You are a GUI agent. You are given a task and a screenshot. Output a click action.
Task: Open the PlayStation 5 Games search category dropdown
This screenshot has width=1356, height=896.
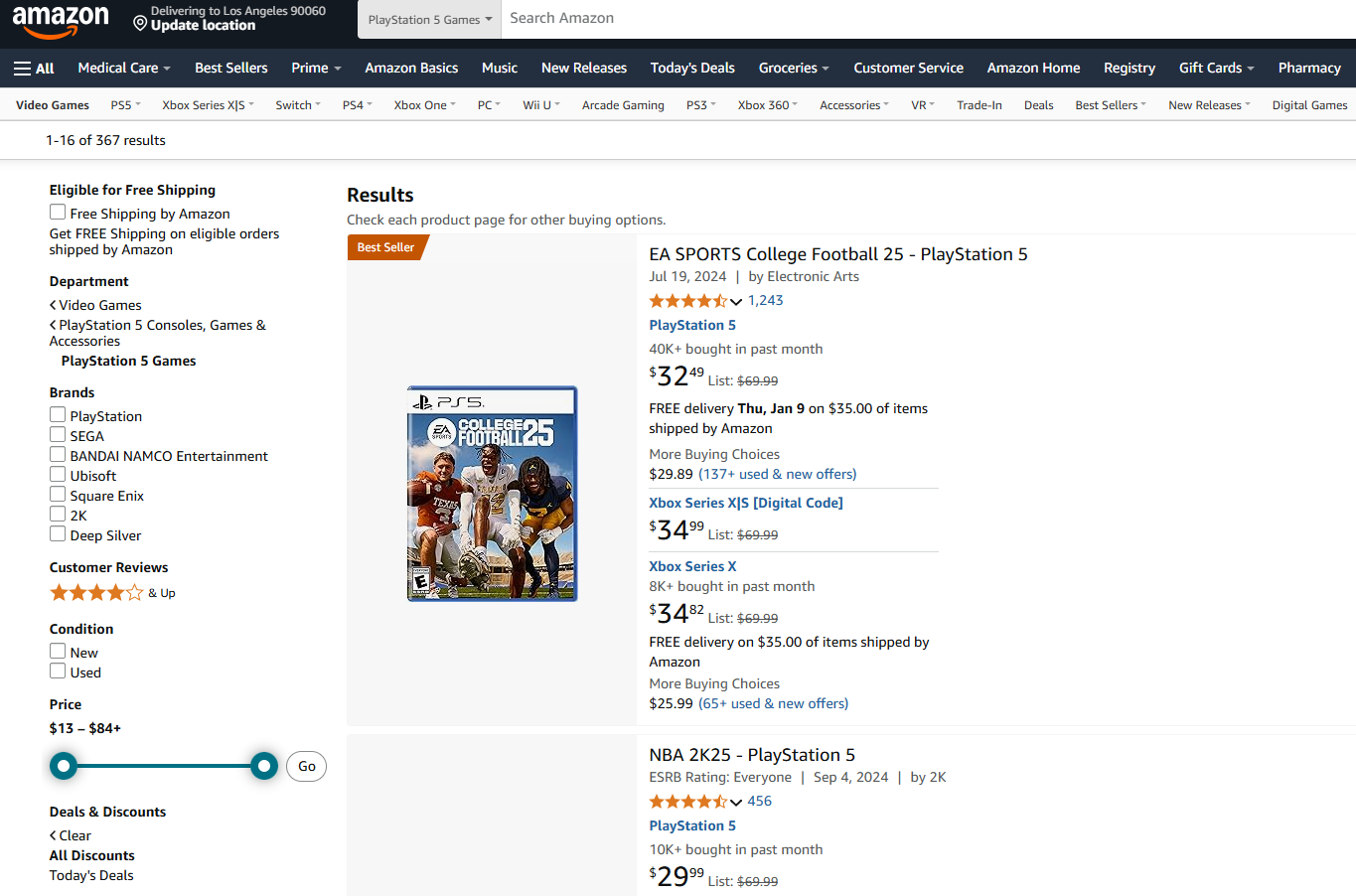pyautogui.click(x=429, y=20)
